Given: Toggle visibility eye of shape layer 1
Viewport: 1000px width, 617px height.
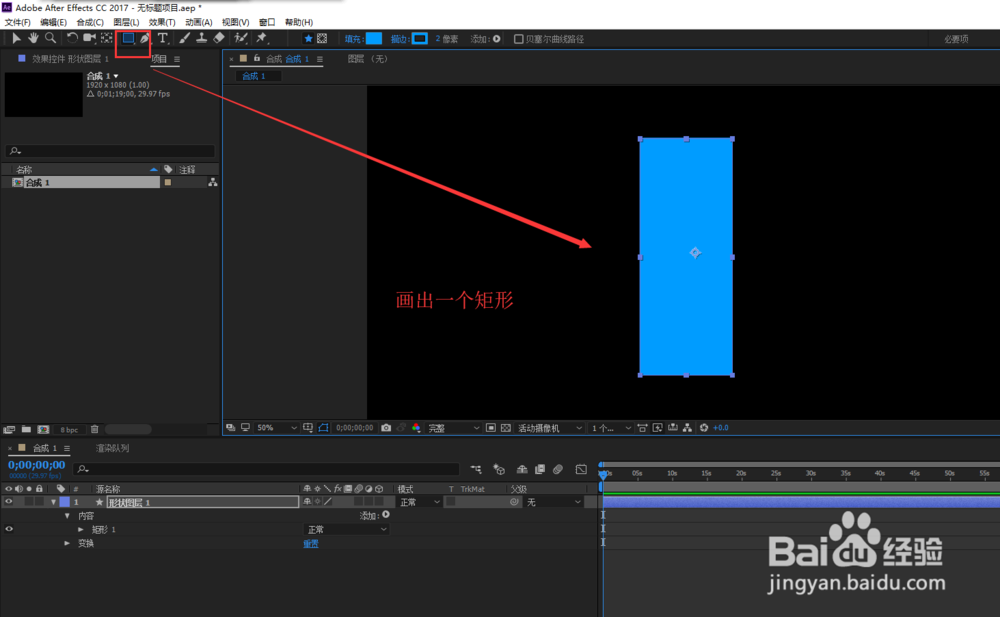Looking at the screenshot, I should 9,502.
